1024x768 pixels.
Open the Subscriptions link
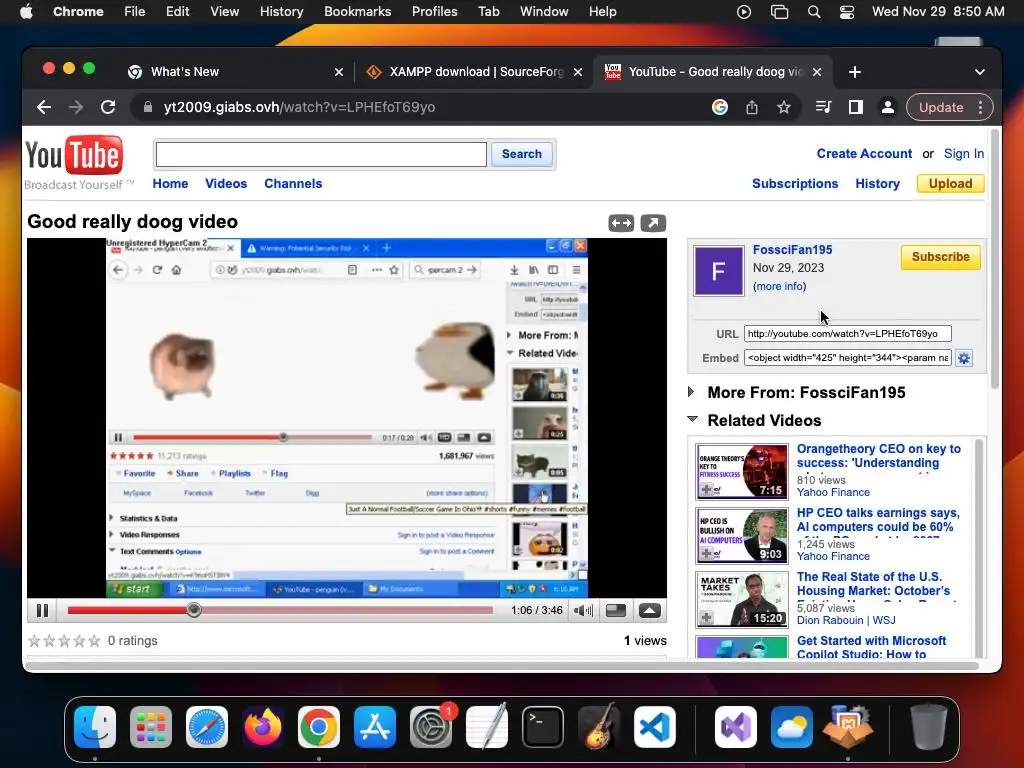[x=795, y=184]
